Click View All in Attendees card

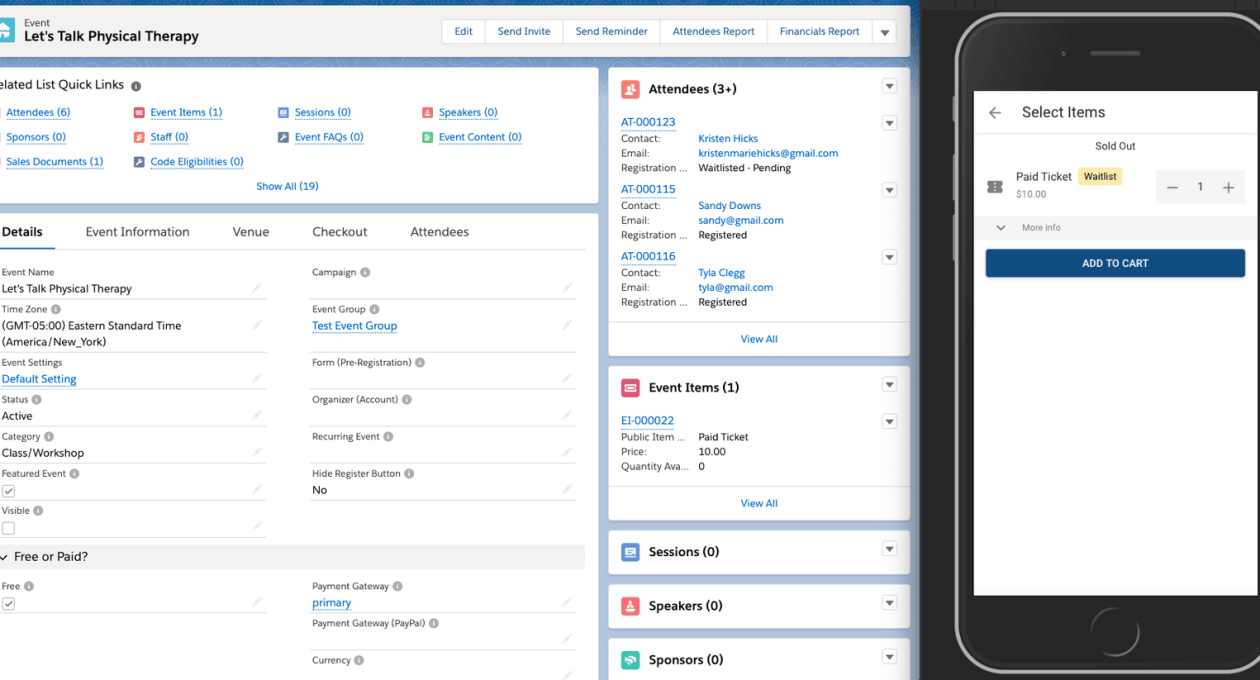(x=759, y=339)
